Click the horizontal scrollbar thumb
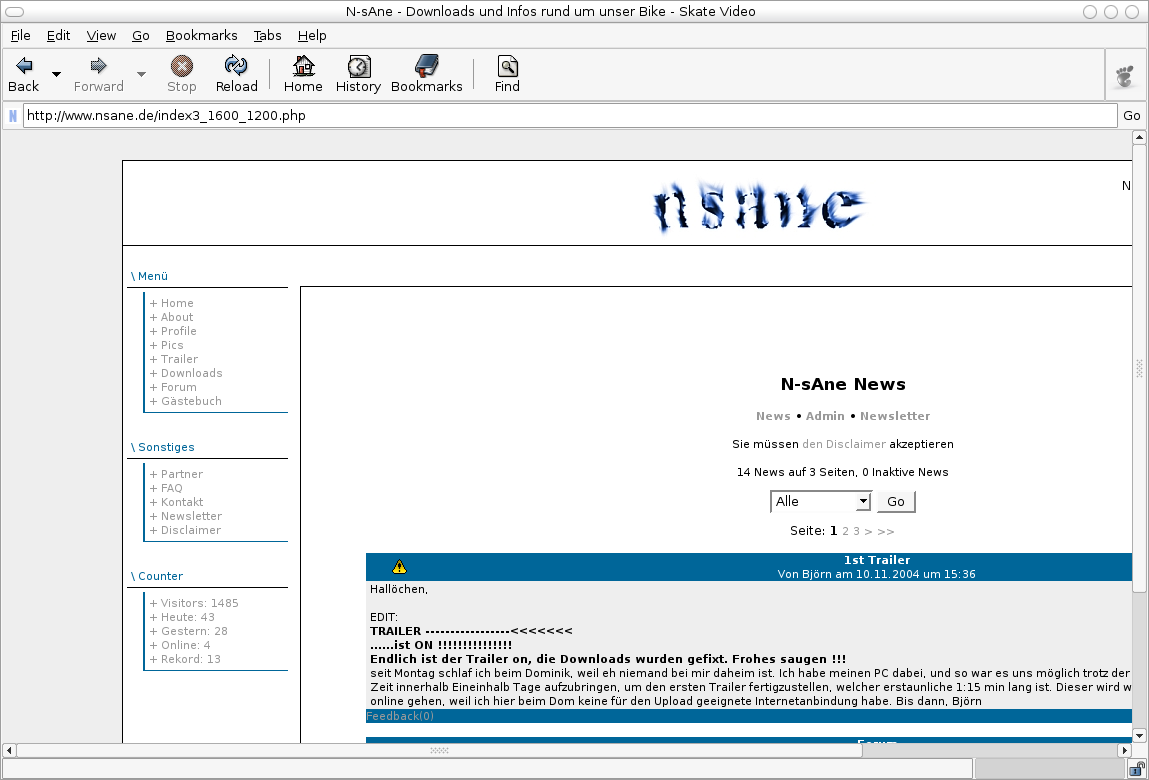 click(440, 750)
